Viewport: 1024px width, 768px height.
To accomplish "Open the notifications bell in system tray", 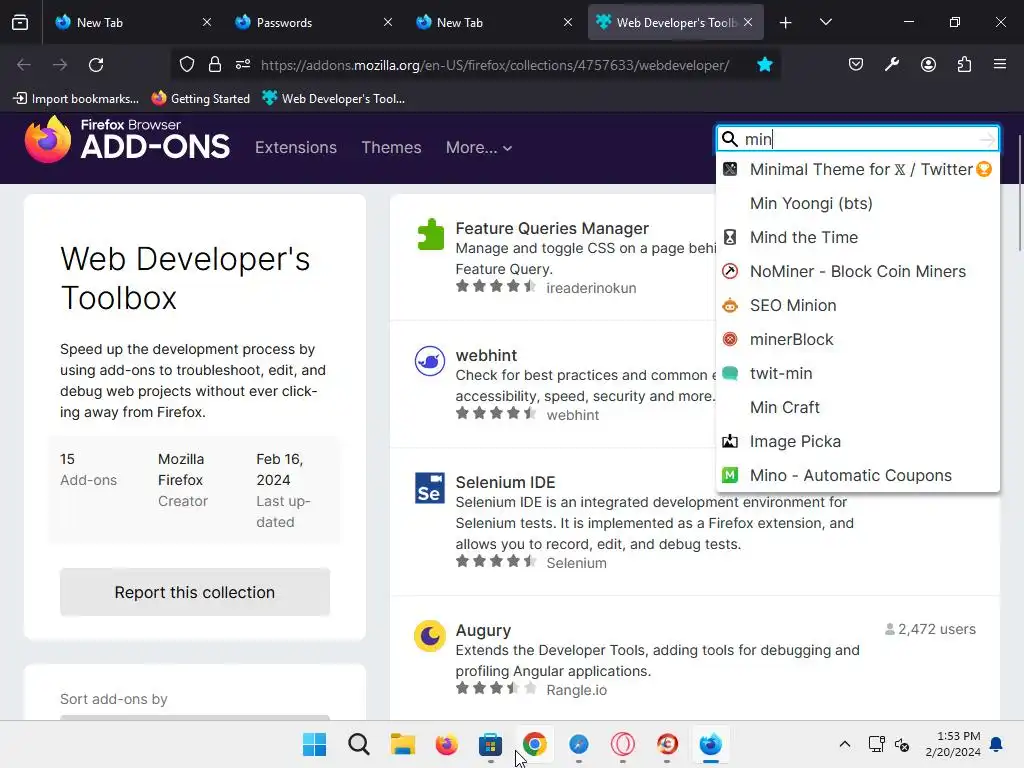I will [997, 744].
